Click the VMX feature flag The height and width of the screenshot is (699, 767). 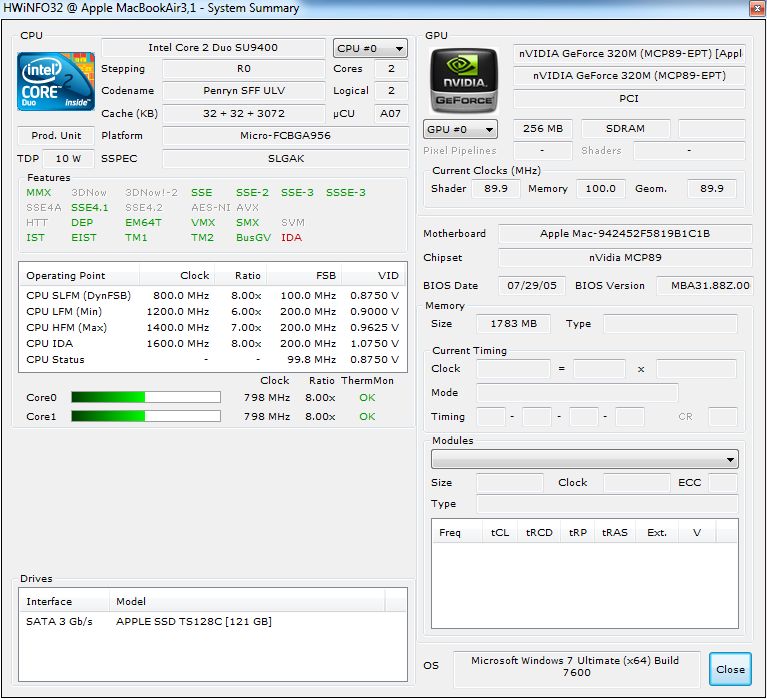[x=203, y=223]
